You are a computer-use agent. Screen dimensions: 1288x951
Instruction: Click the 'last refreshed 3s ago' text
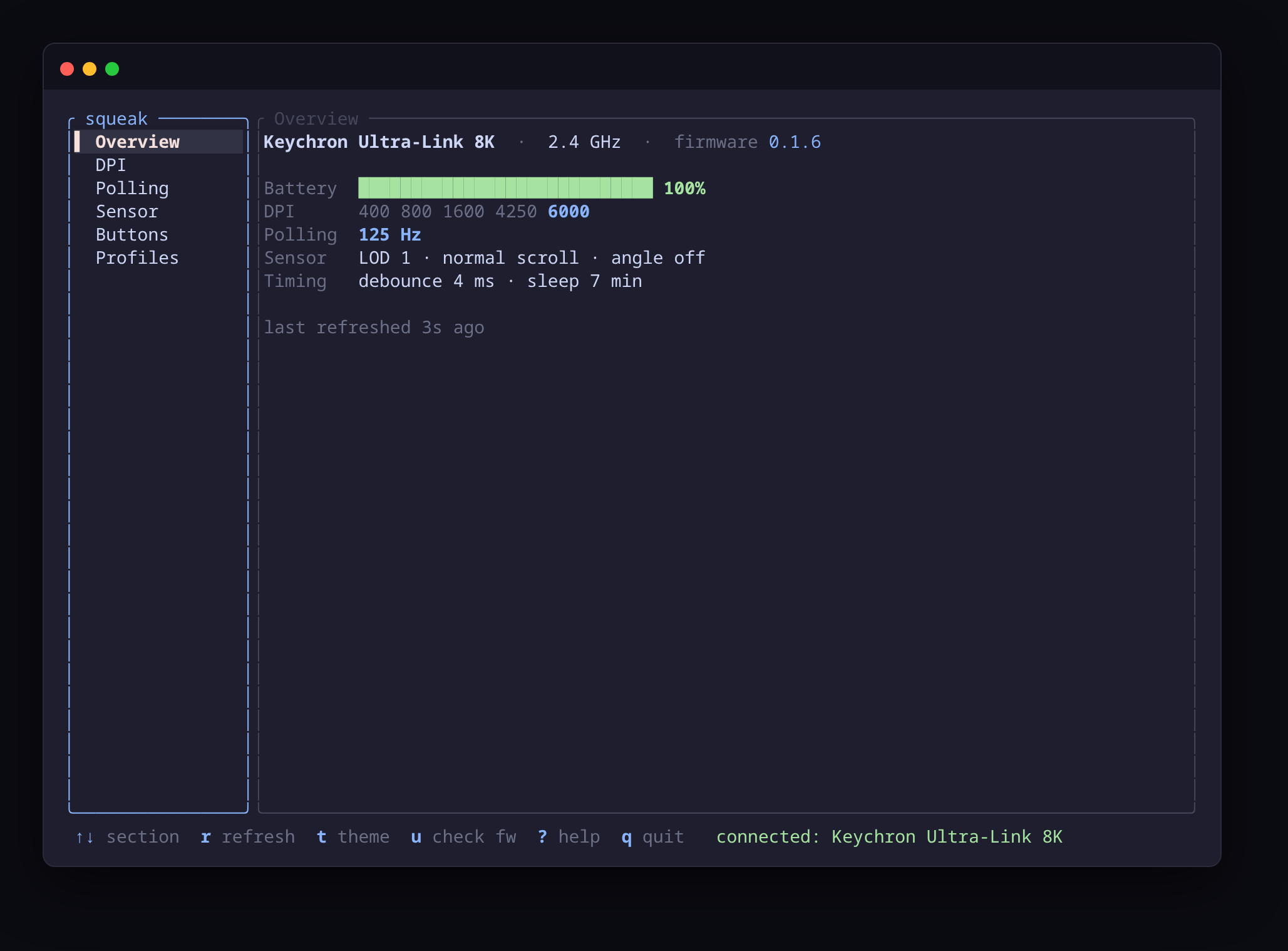[x=374, y=327]
